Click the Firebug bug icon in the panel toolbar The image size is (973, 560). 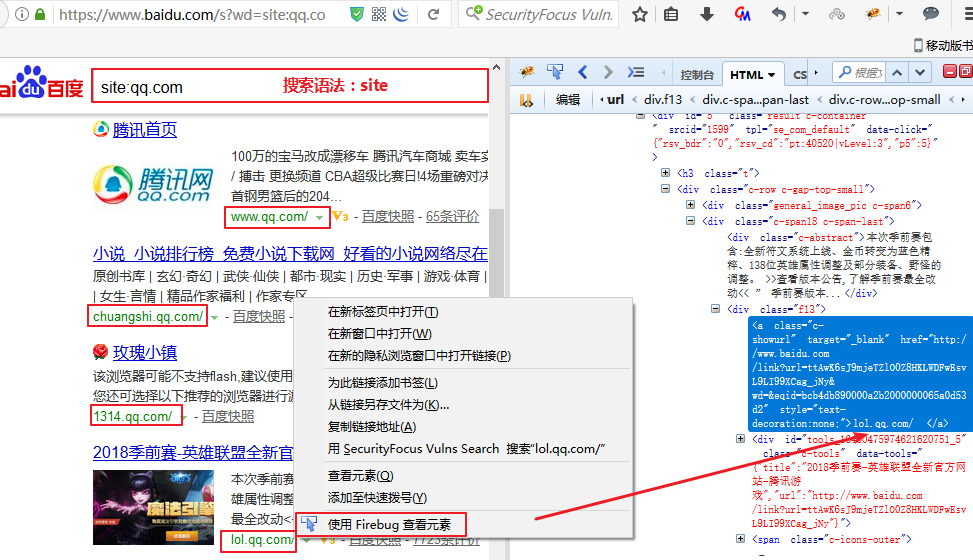coord(527,72)
